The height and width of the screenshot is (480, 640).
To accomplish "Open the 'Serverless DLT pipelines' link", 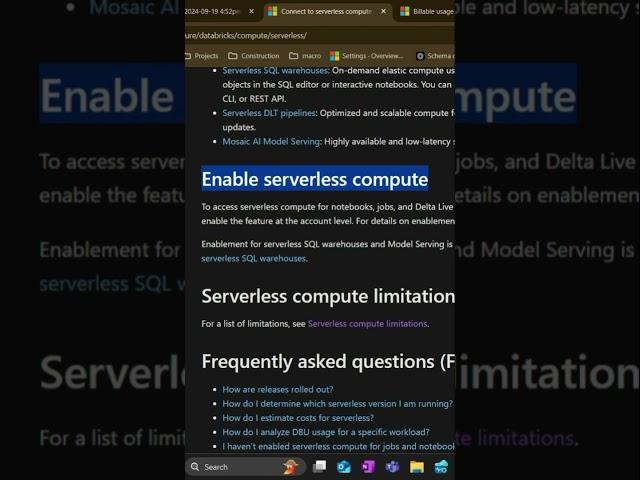I will (x=269, y=113).
